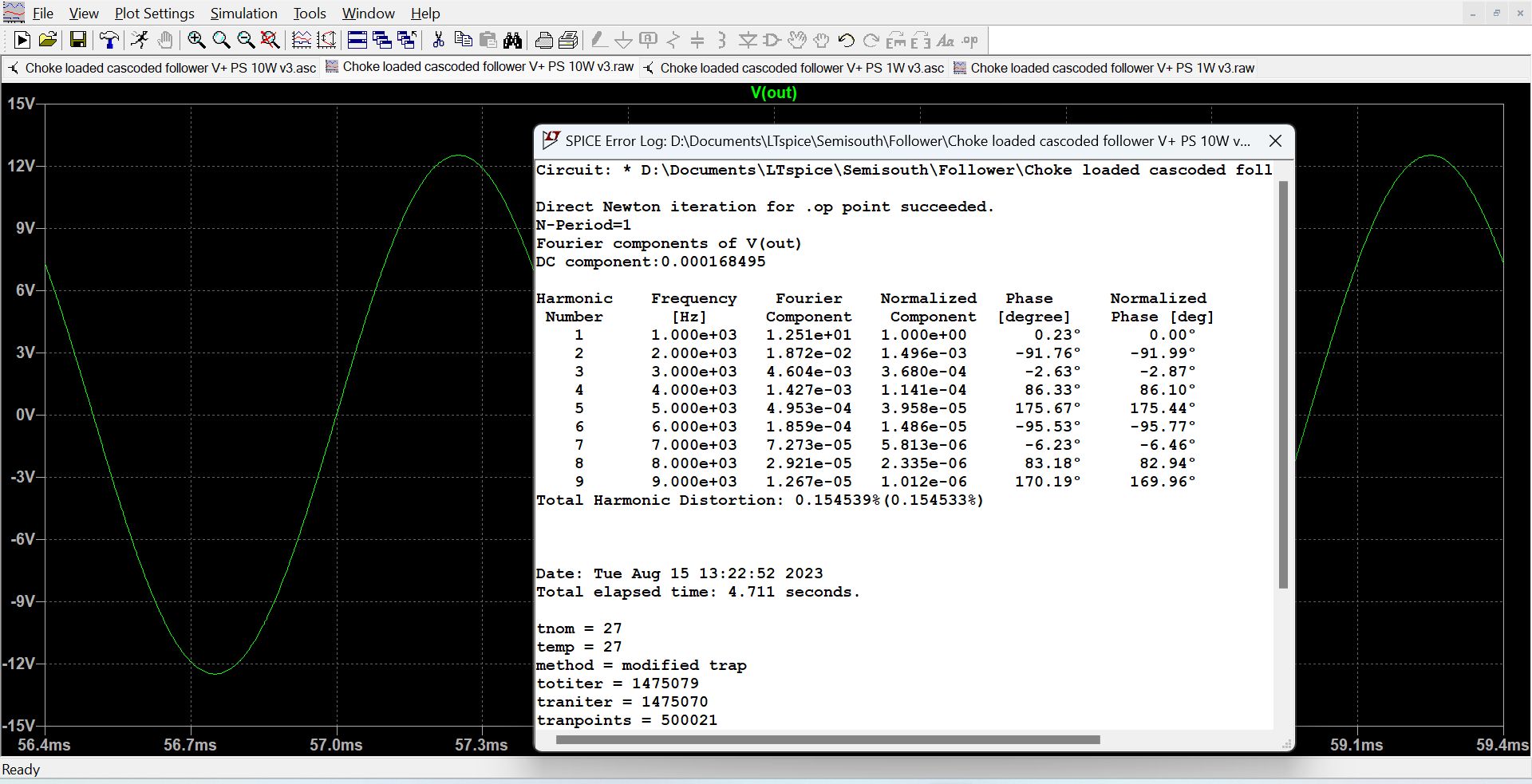This screenshot has height=784, width=1532.
Task: Click the Save floppy disk icon
Action: click(78, 40)
